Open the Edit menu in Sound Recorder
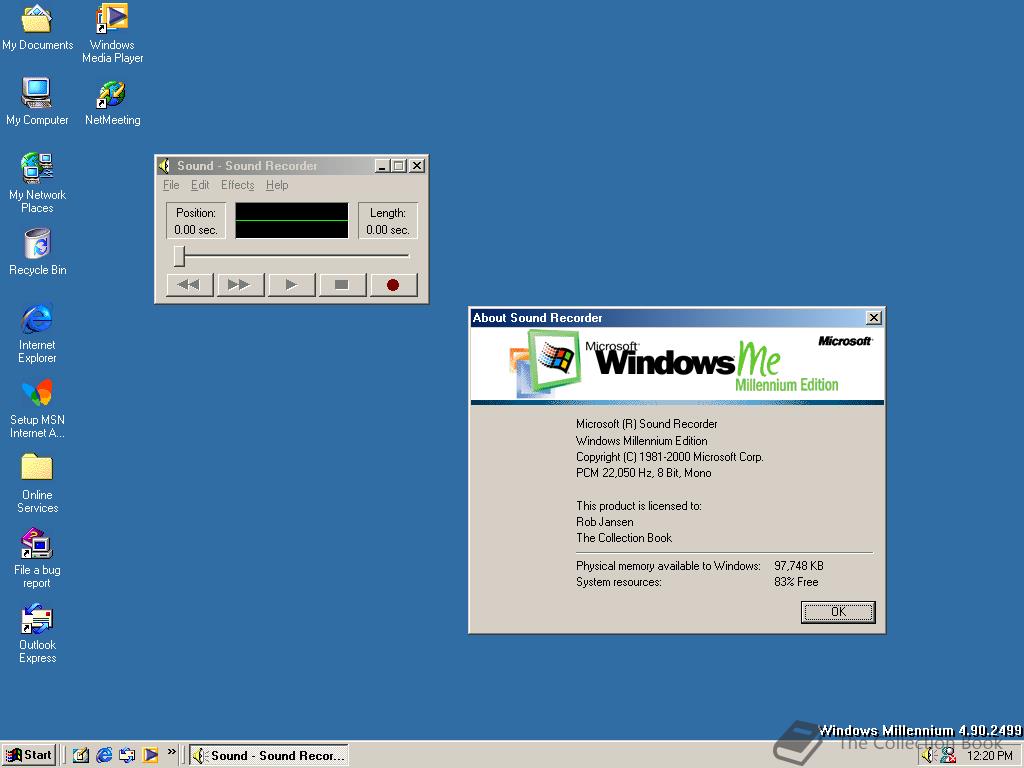 tap(200, 185)
